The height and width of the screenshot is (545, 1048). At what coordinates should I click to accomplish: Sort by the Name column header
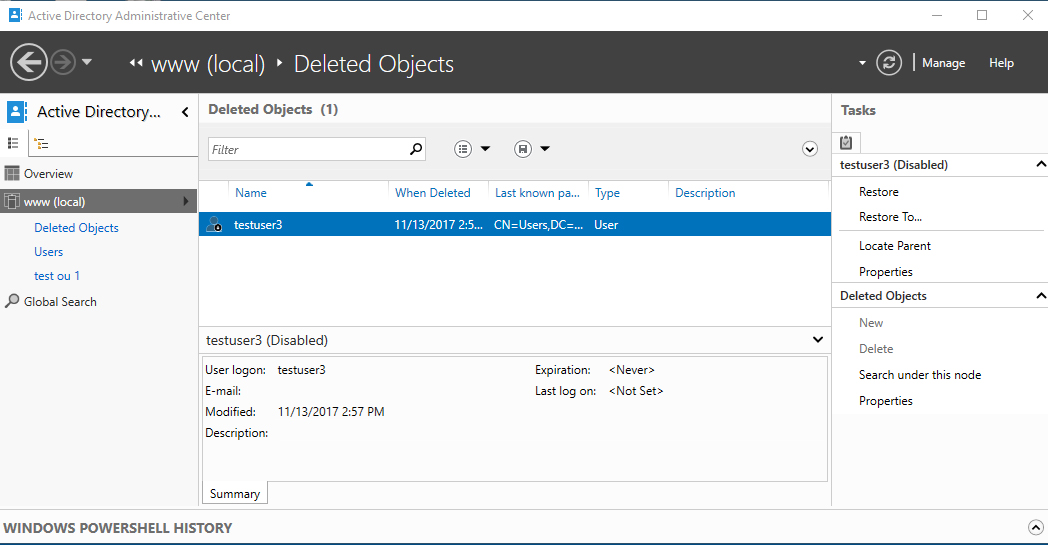coord(251,193)
